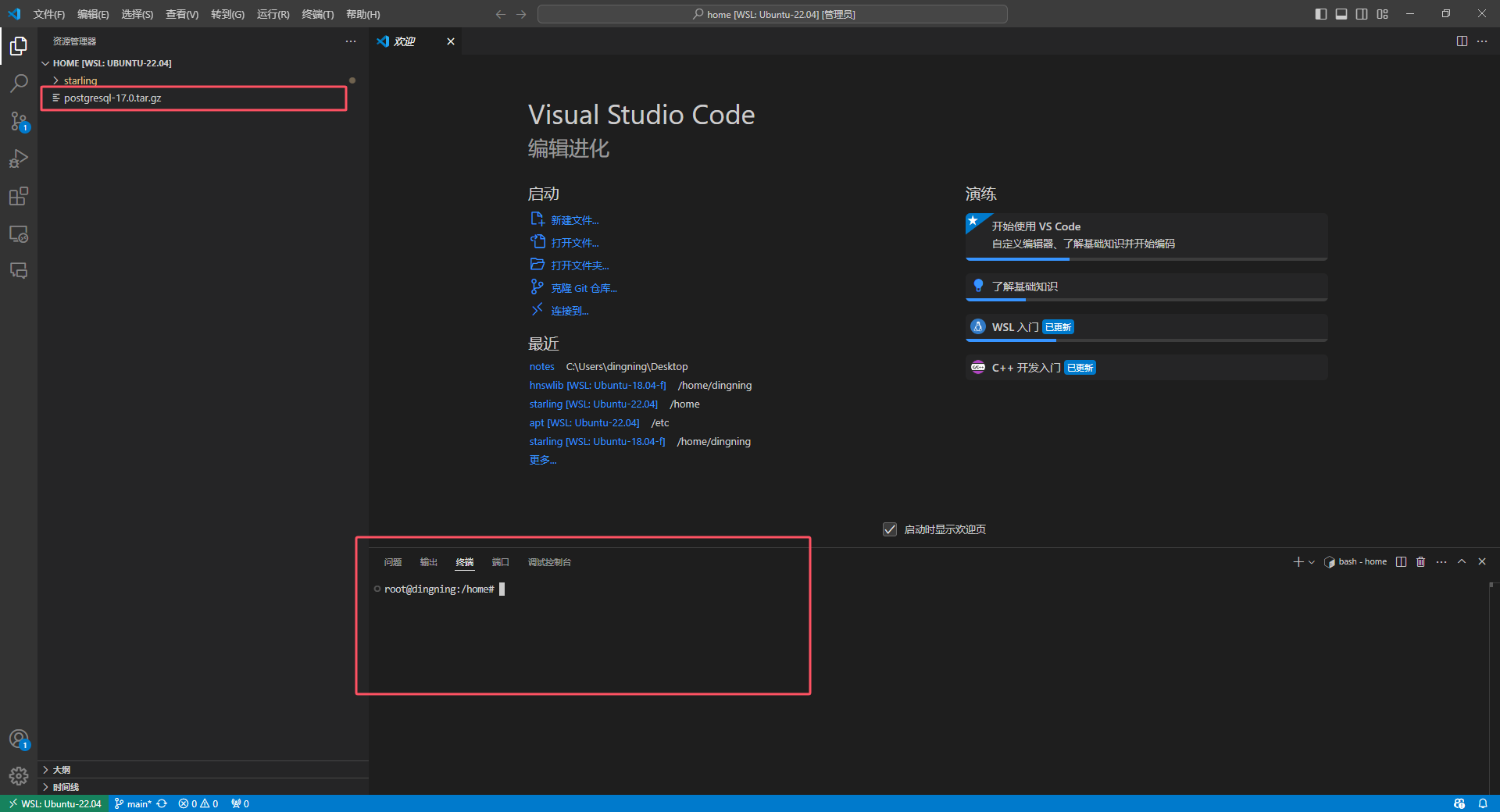Open the Search view icon
The image size is (1500, 812).
[19, 84]
